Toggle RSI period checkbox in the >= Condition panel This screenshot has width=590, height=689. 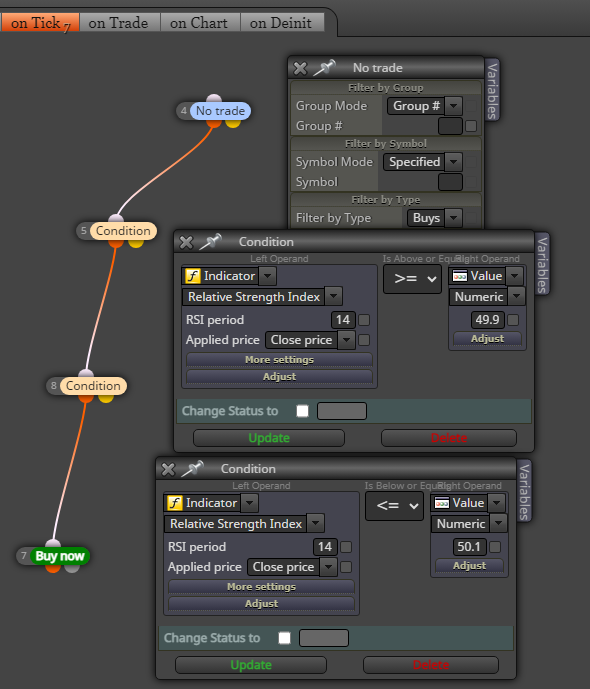coord(364,320)
